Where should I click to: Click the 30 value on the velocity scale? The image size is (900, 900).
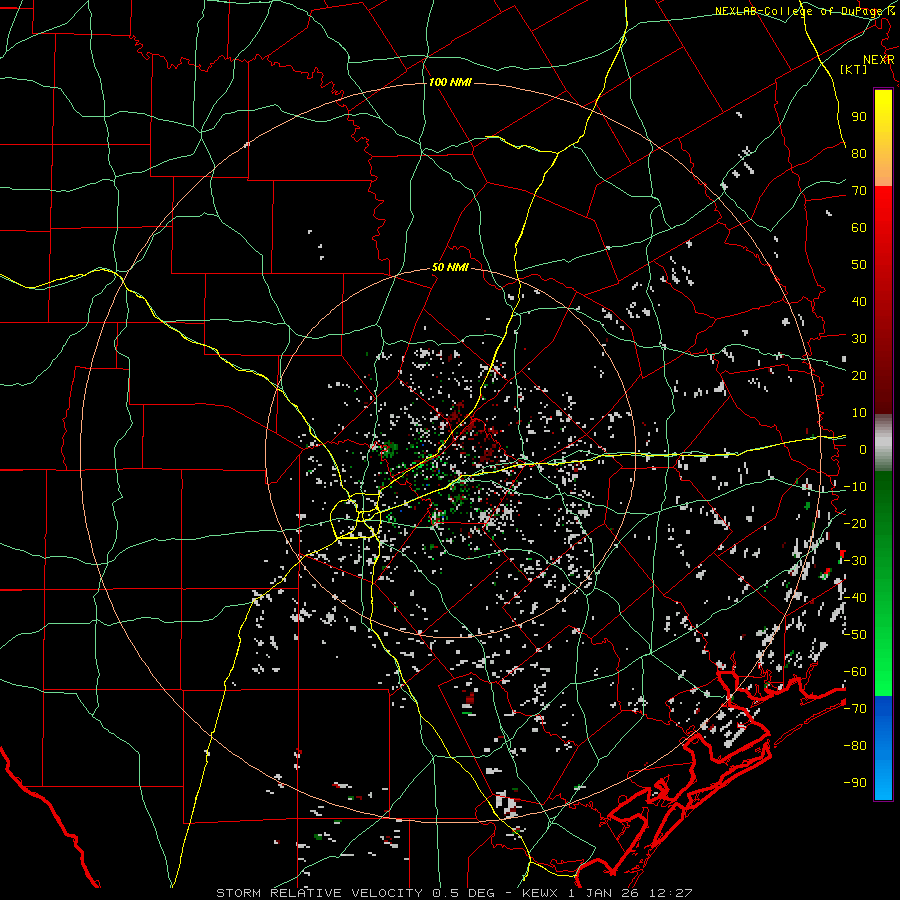(x=859, y=339)
